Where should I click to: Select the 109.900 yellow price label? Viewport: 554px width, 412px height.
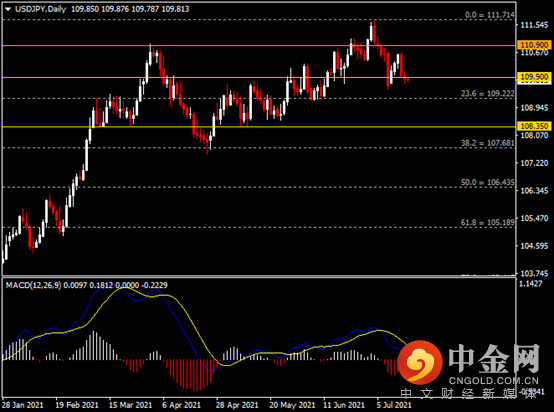point(534,77)
